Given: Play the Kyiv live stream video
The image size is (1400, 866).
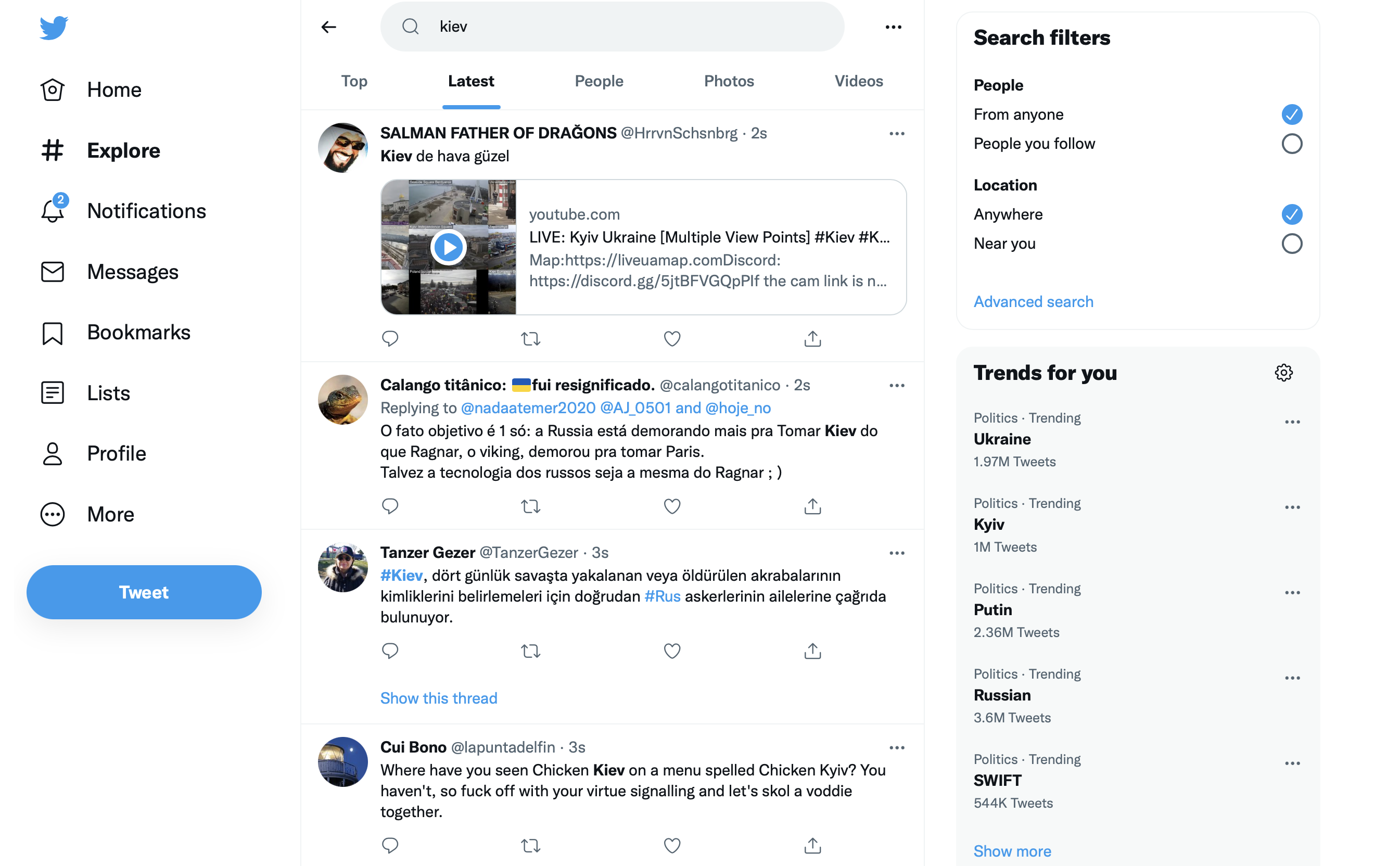Looking at the screenshot, I should pyautogui.click(x=449, y=247).
